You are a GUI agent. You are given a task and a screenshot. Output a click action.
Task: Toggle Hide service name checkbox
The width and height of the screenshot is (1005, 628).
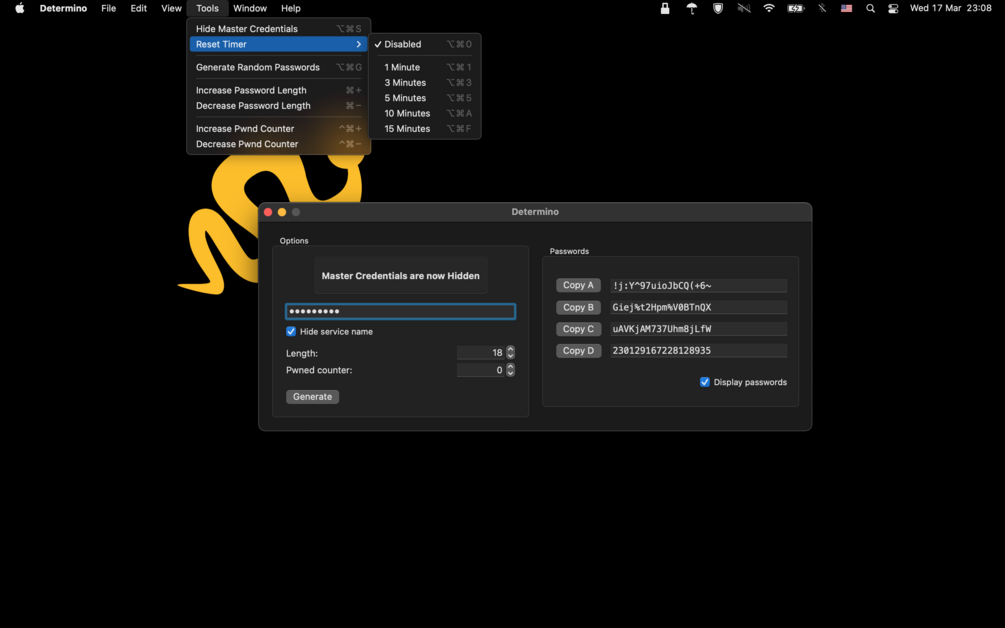291,331
